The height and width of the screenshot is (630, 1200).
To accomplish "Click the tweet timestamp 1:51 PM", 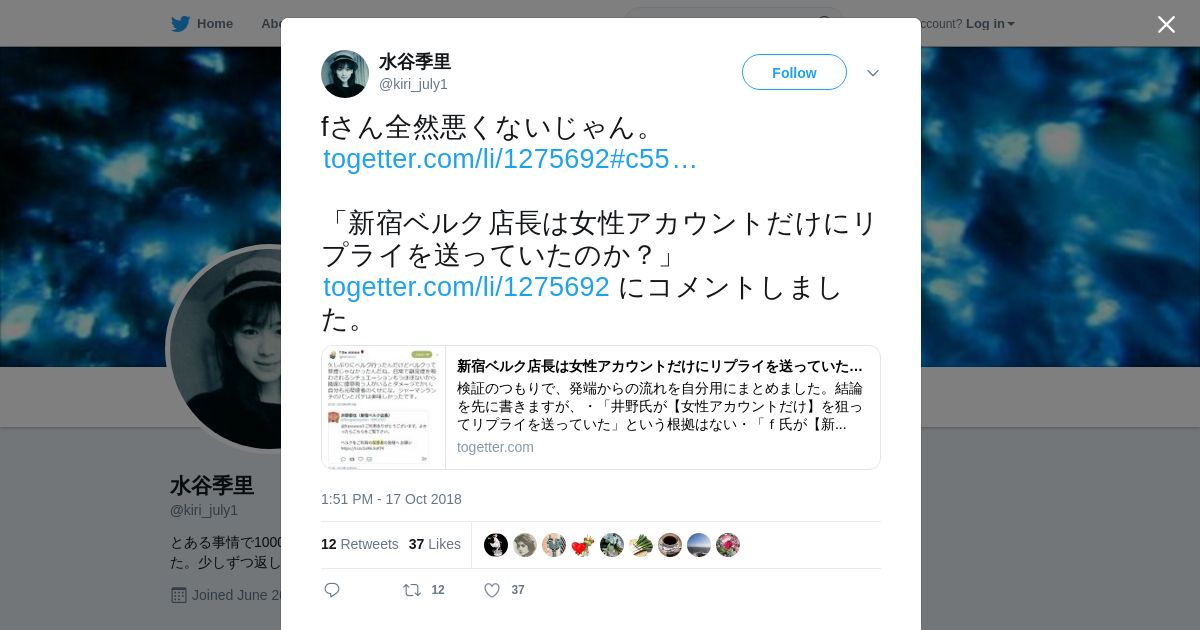I will 391,499.
